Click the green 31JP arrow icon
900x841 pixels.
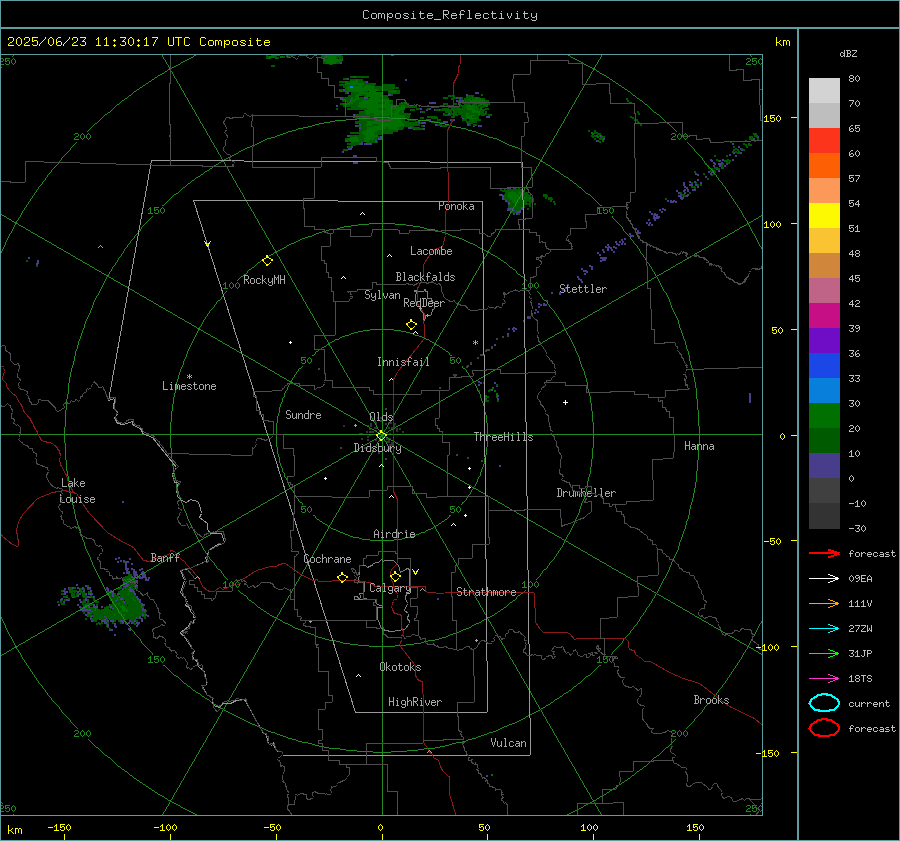824,653
